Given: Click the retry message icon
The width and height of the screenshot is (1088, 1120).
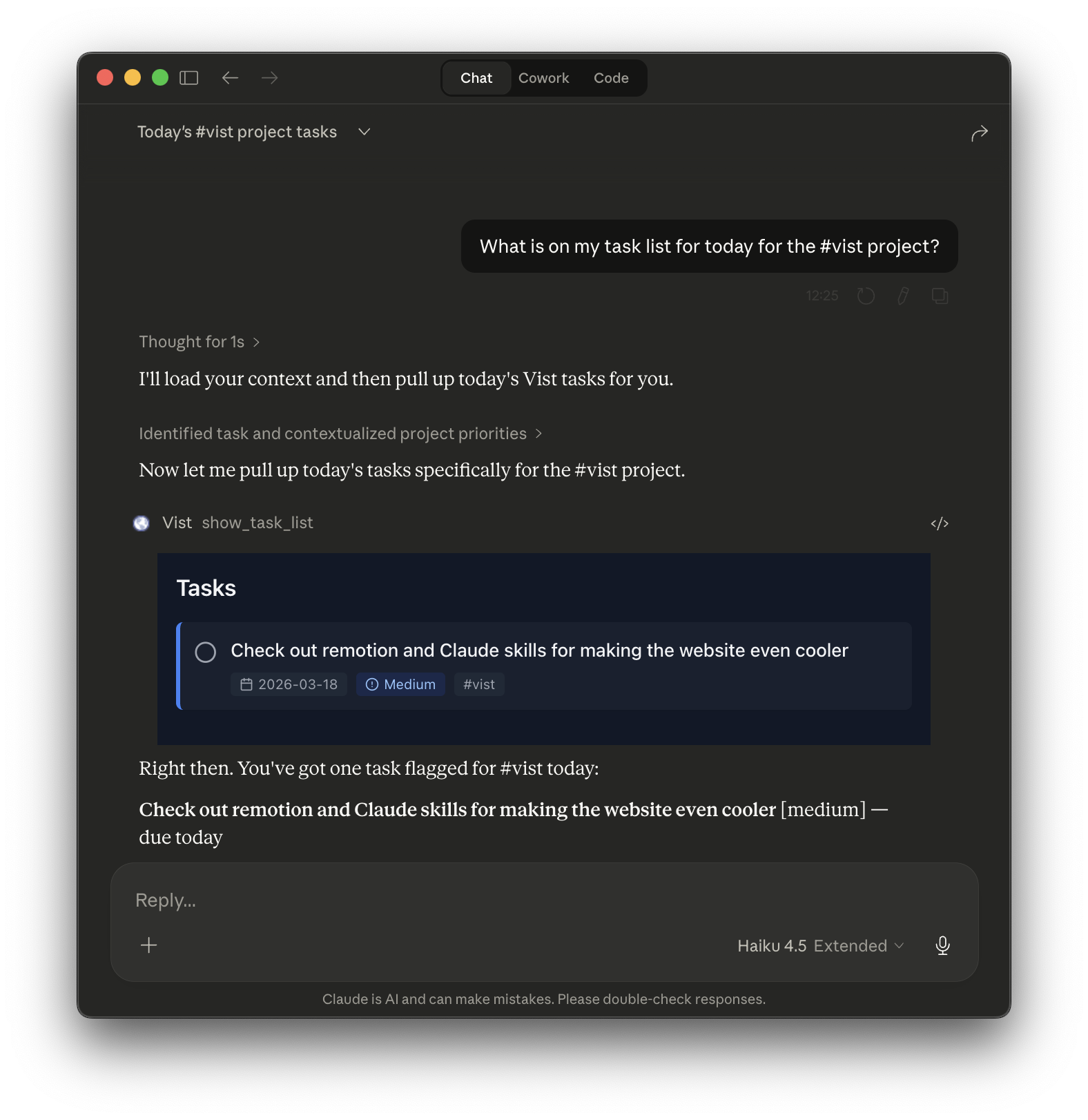Looking at the screenshot, I should tap(866, 296).
